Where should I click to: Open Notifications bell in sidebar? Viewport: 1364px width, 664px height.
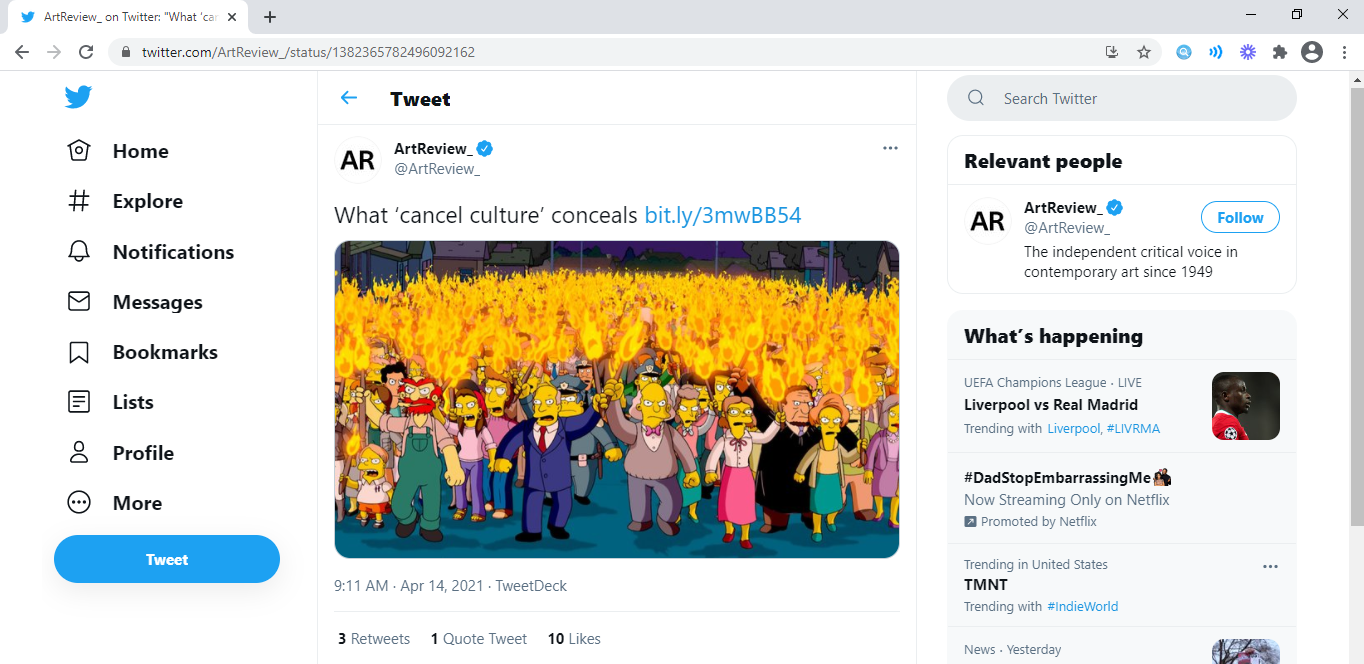coord(79,252)
